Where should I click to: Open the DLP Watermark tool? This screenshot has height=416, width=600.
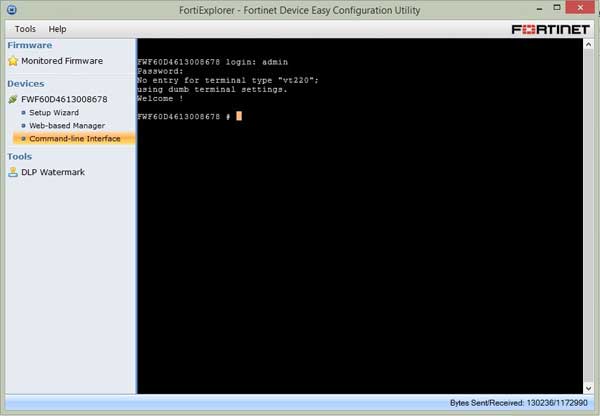[53, 172]
